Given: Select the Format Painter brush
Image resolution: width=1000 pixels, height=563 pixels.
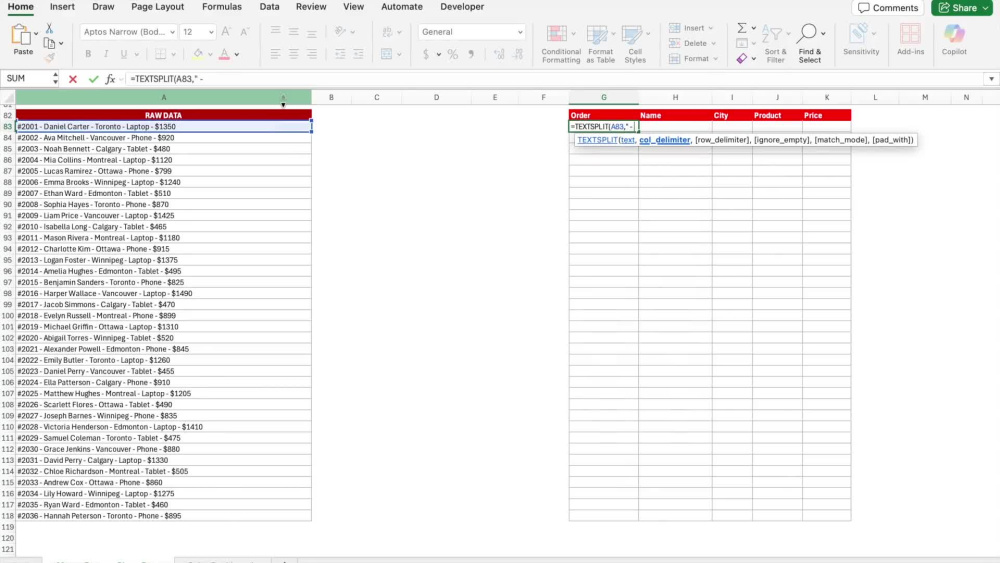Looking at the screenshot, I should [49, 57].
